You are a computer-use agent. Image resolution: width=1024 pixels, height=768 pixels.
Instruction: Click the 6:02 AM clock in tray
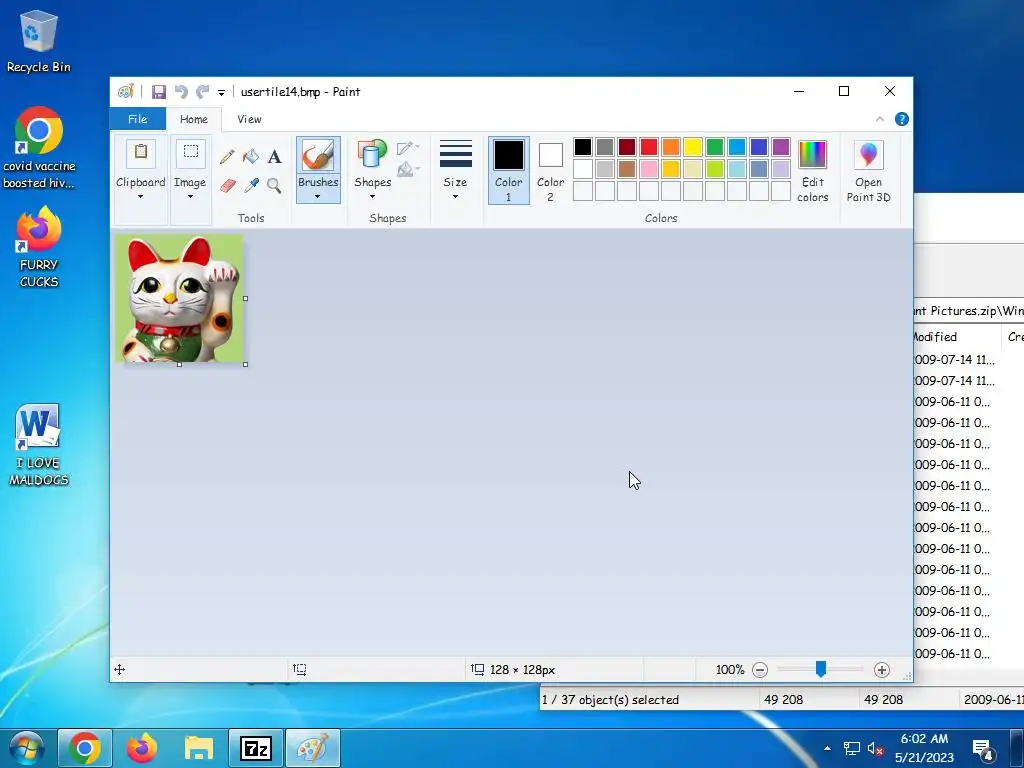point(924,739)
